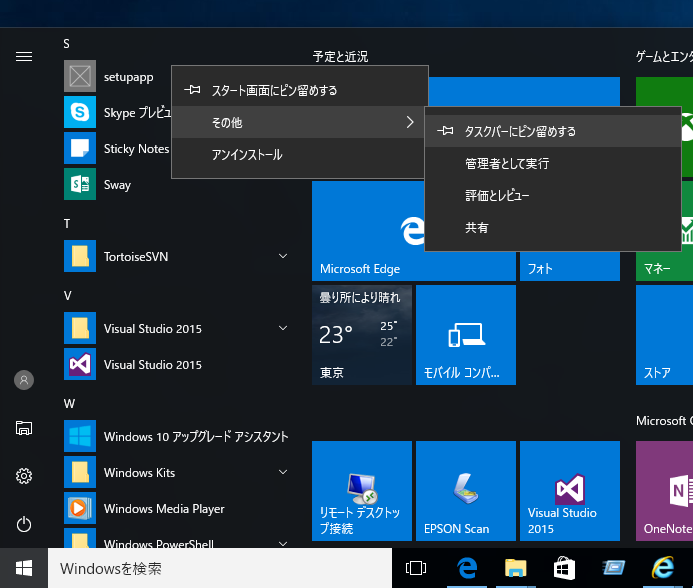Open the Store taskbar icon
693x588 pixels.
[564, 568]
